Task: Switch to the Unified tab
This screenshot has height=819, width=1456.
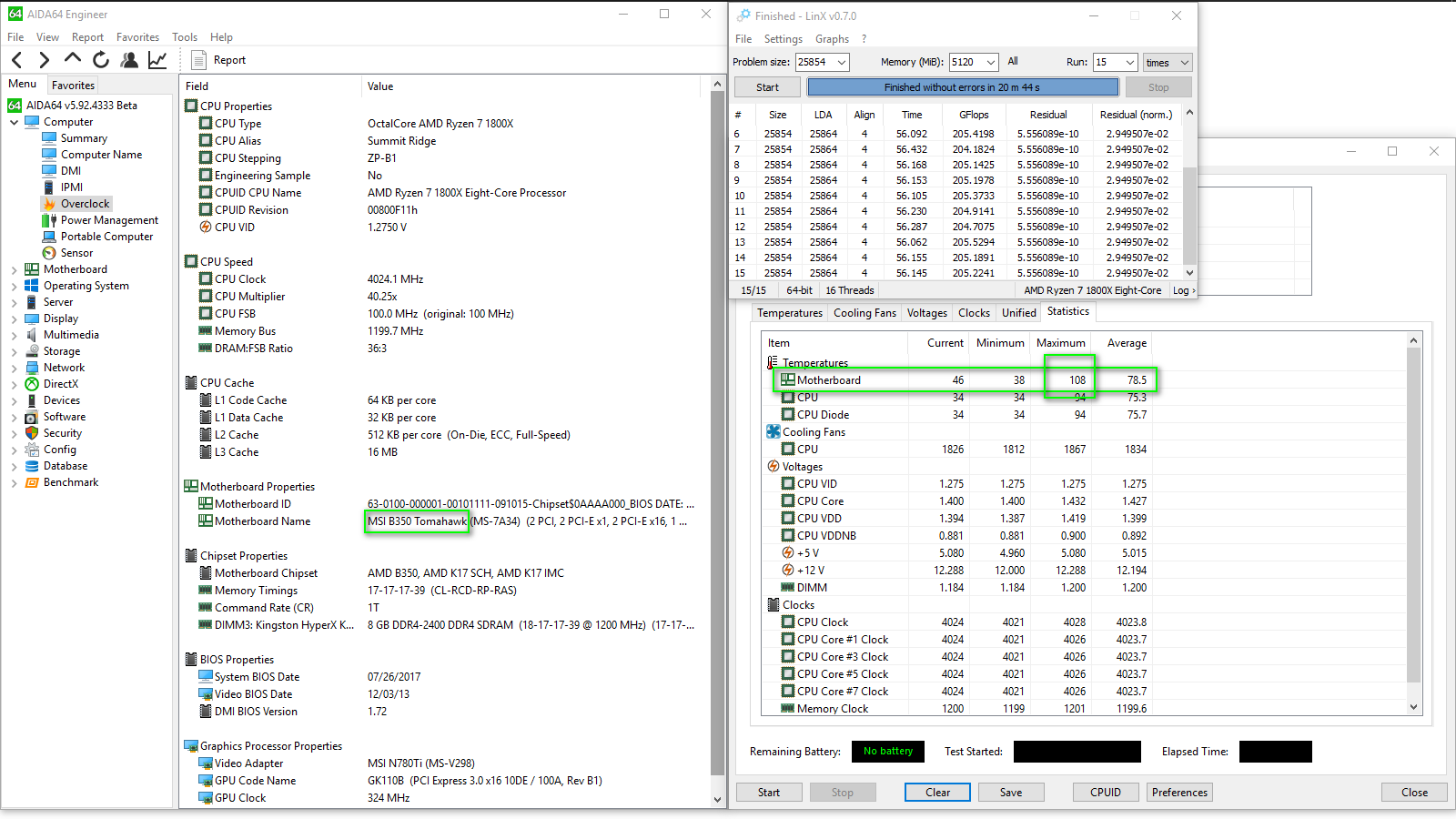Action: pos(1019,313)
